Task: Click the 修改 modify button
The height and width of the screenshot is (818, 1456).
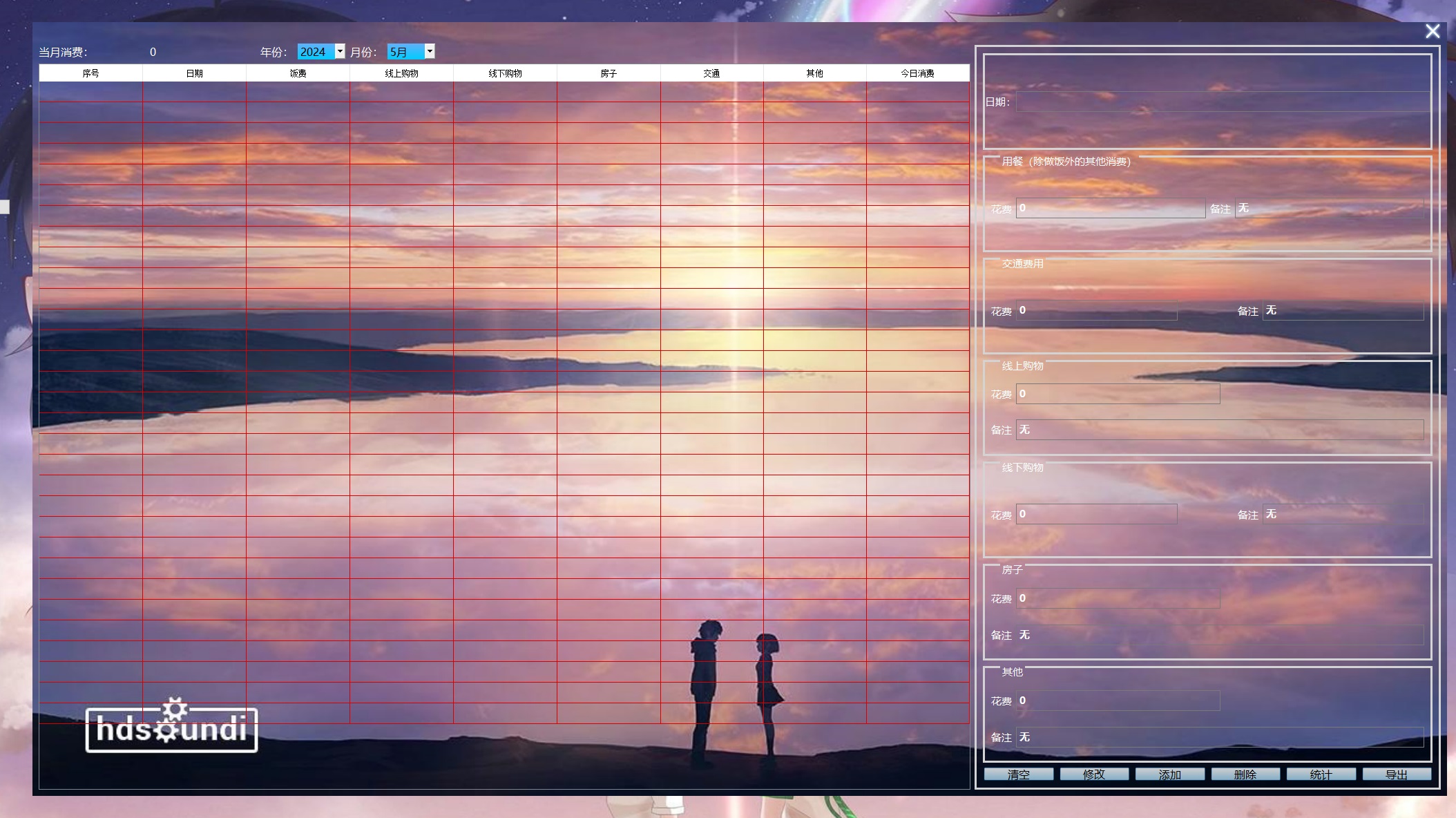Action: click(x=1094, y=774)
